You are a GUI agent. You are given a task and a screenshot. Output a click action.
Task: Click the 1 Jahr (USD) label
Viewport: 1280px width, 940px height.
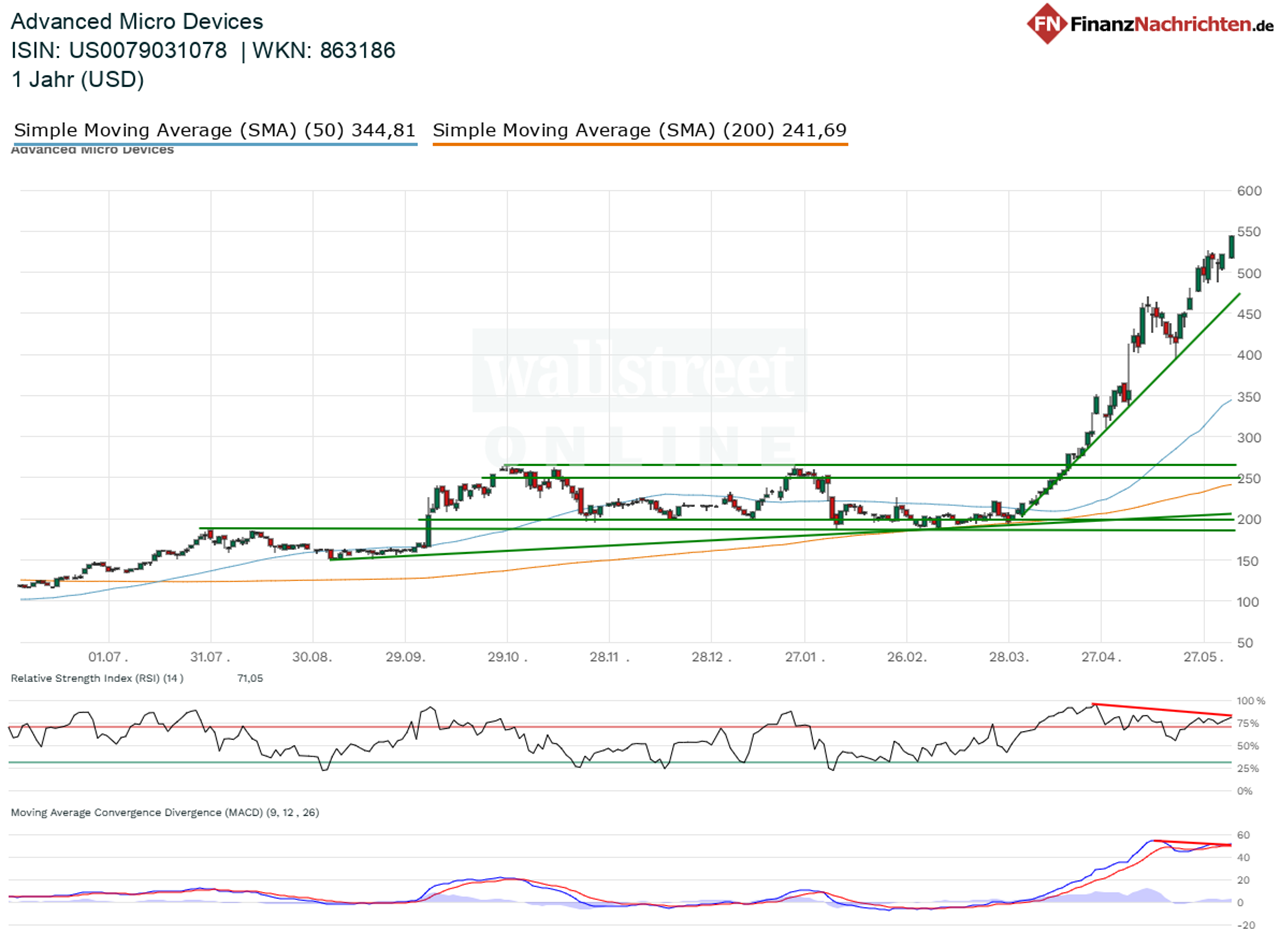(77, 79)
